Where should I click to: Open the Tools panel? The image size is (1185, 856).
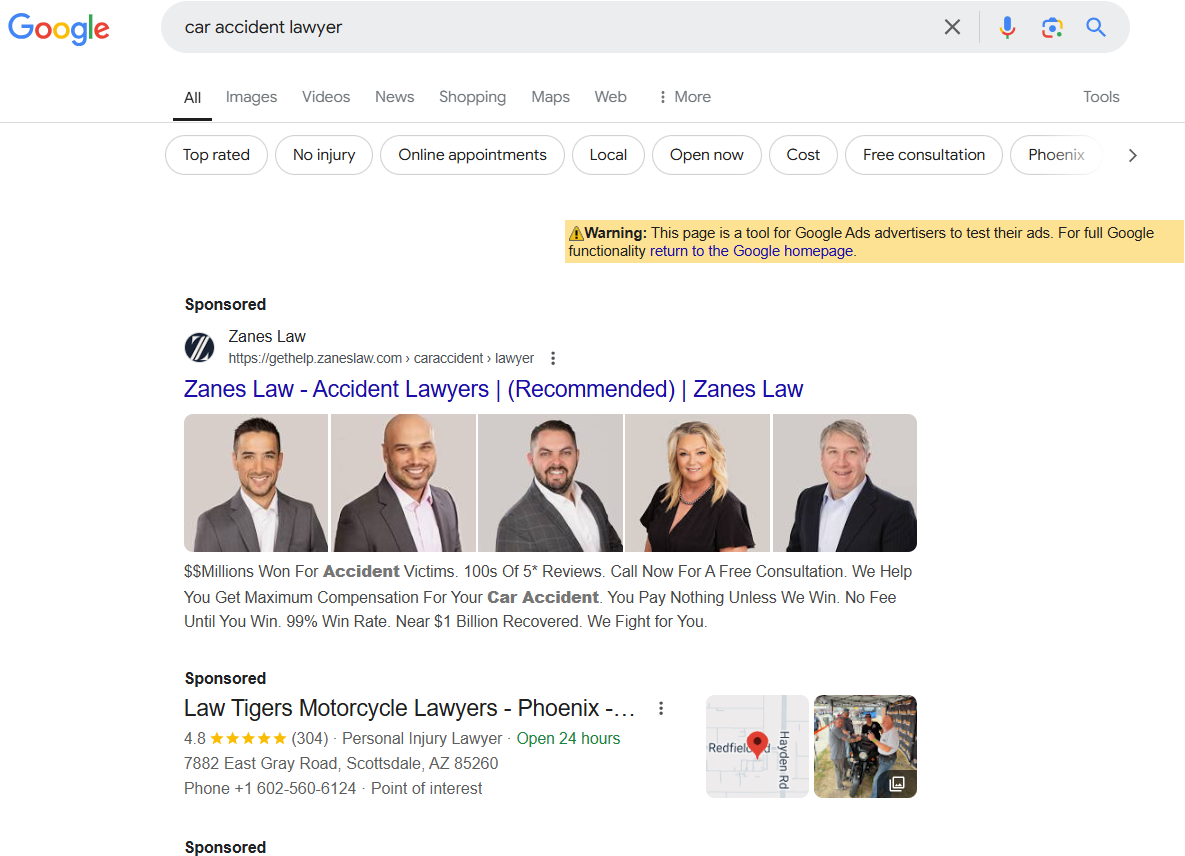[x=1101, y=96]
